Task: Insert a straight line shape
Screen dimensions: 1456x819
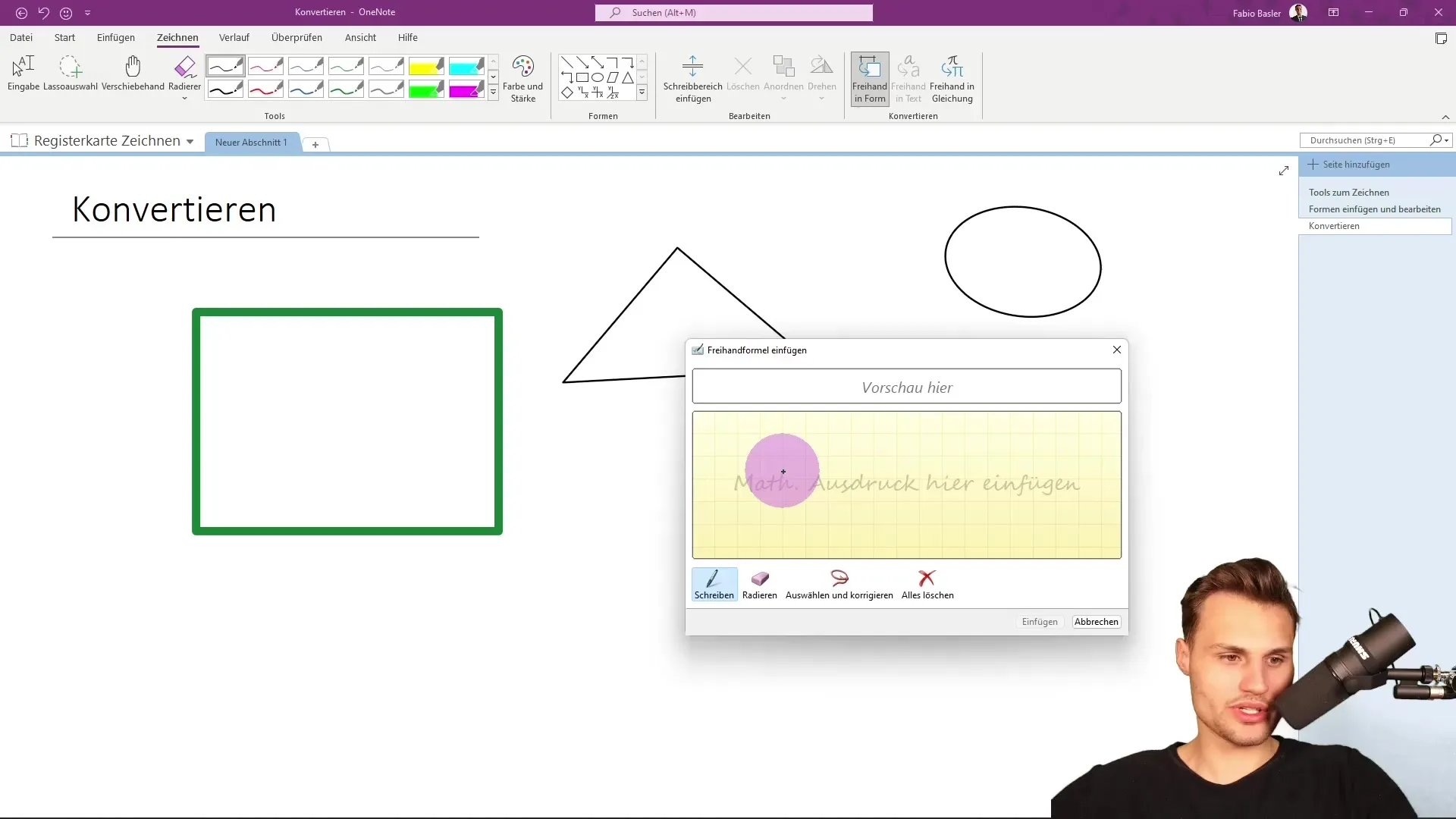Action: pyautogui.click(x=566, y=62)
